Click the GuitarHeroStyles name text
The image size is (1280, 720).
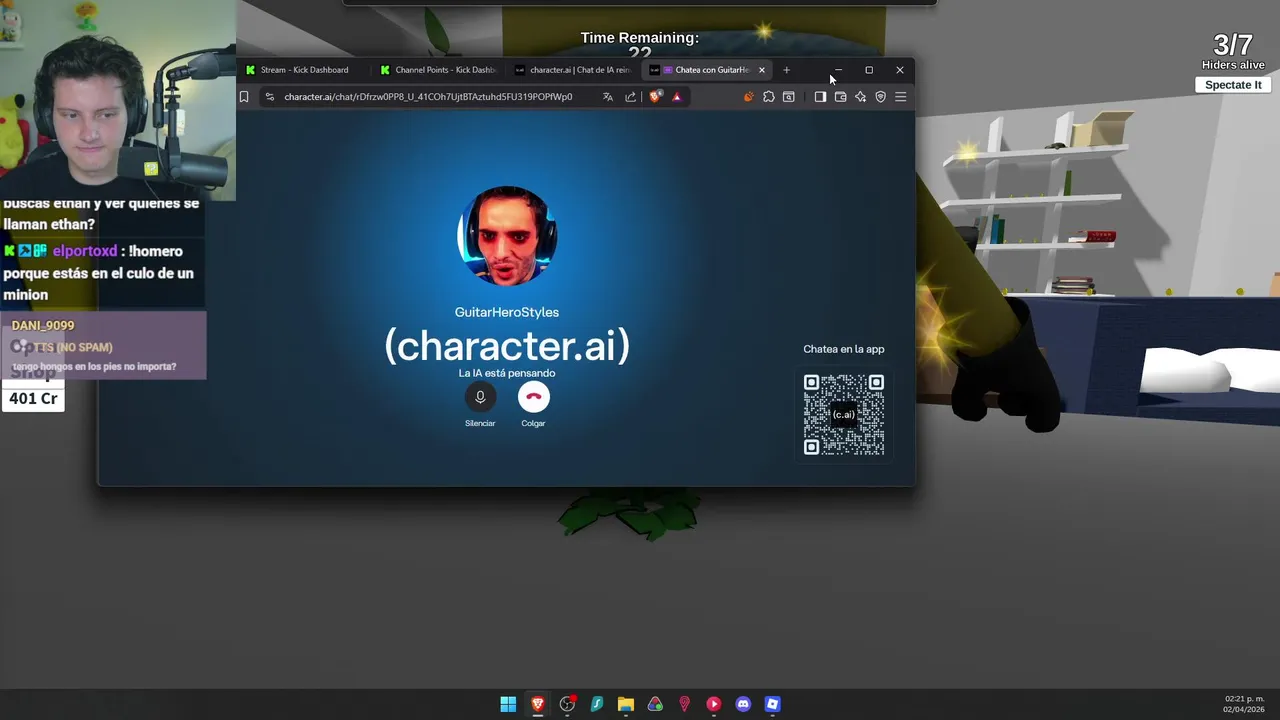pyautogui.click(x=507, y=312)
